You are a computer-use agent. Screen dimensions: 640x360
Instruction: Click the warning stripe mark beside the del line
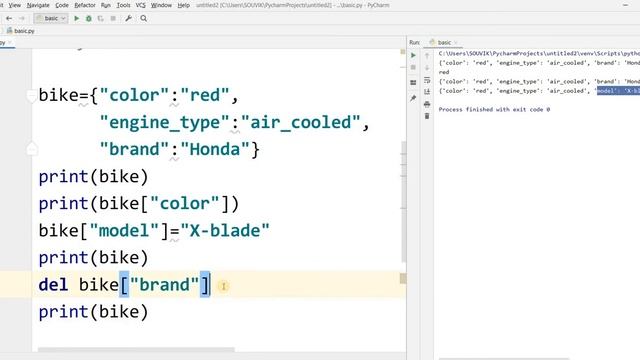pos(403,278)
